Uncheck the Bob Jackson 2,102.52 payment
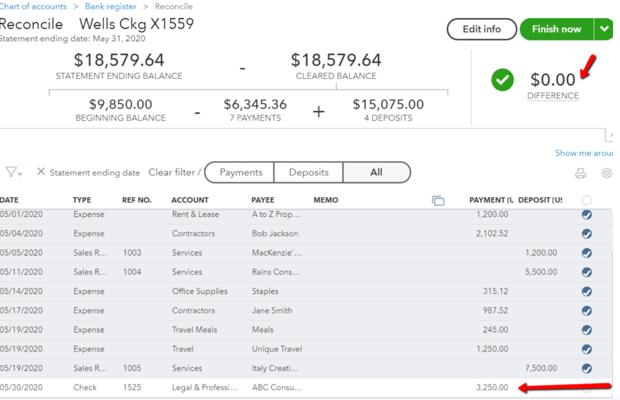620x400 pixels. pyautogui.click(x=587, y=234)
